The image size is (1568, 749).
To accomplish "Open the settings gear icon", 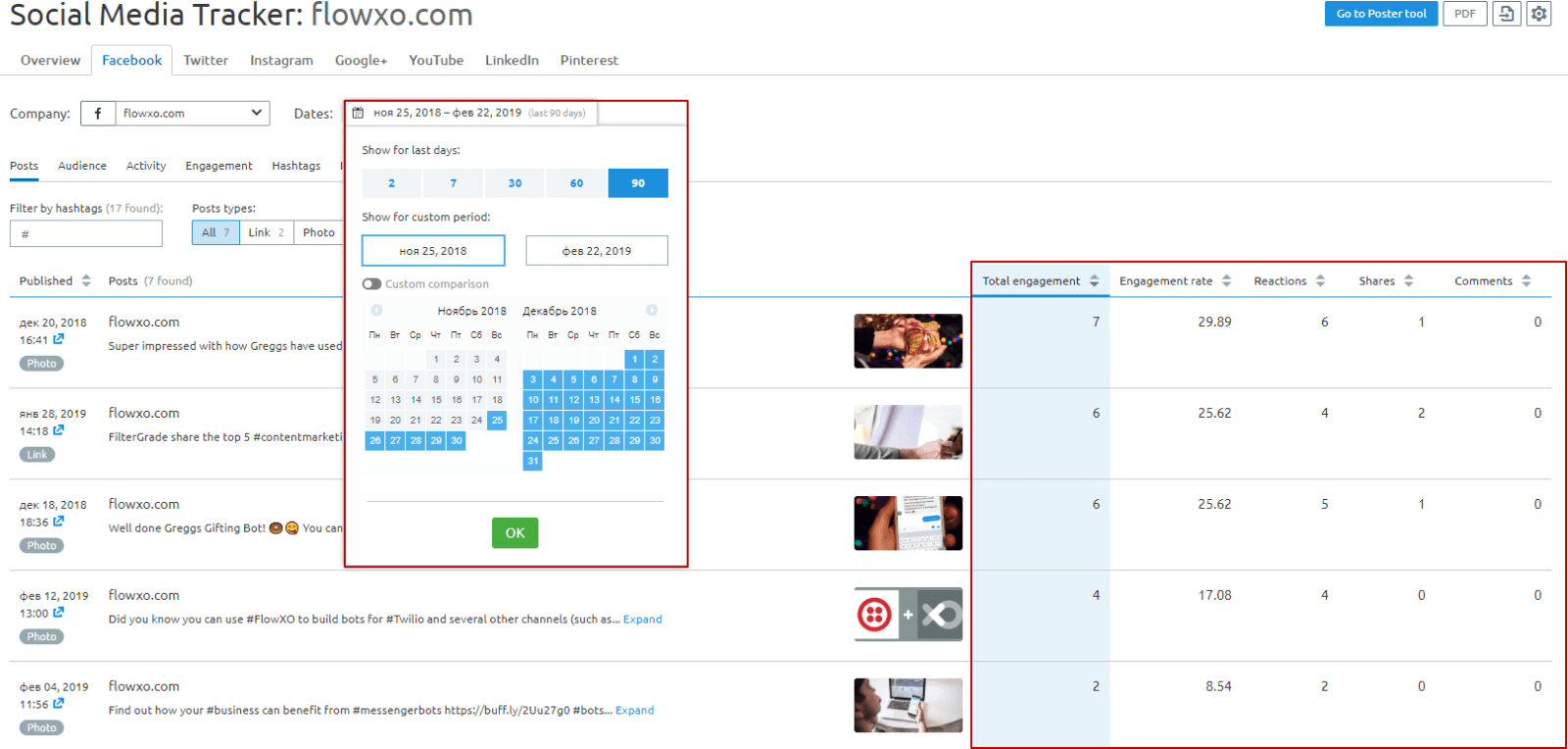I will pyautogui.click(x=1539, y=14).
